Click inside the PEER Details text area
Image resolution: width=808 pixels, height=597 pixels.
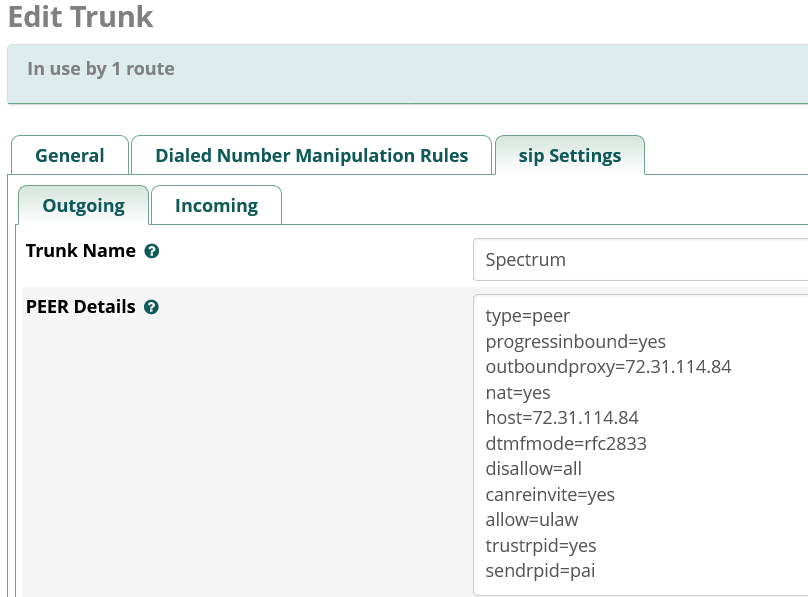641,445
